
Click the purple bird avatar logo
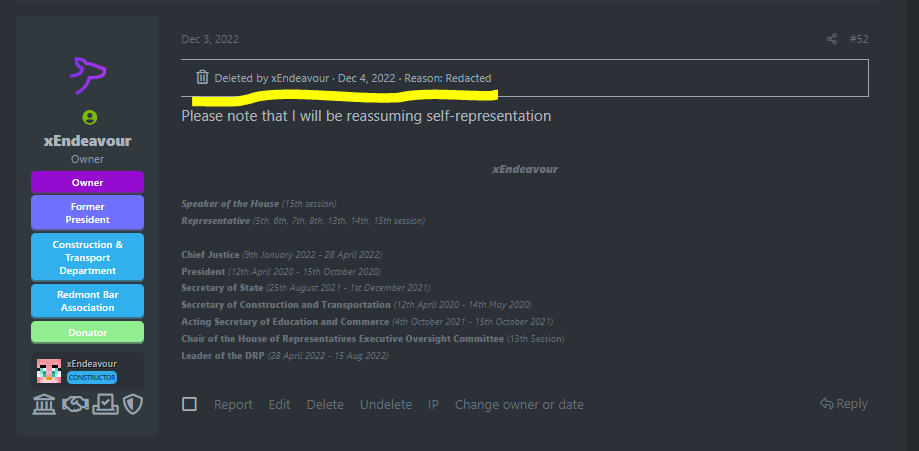click(x=88, y=71)
